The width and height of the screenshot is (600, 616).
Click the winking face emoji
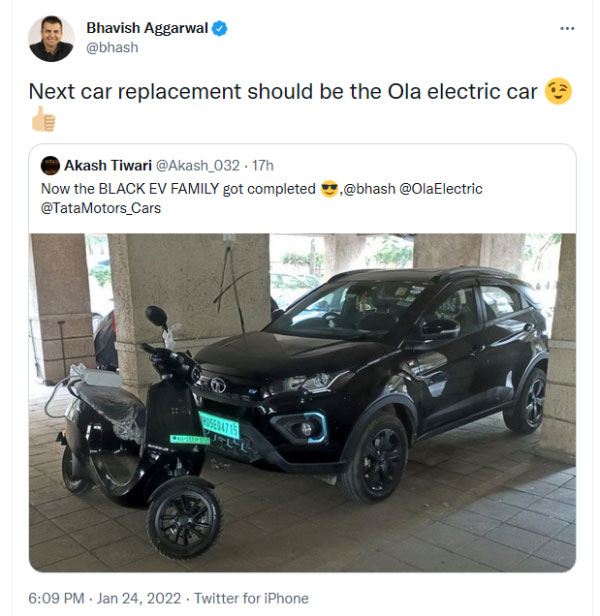click(x=560, y=92)
